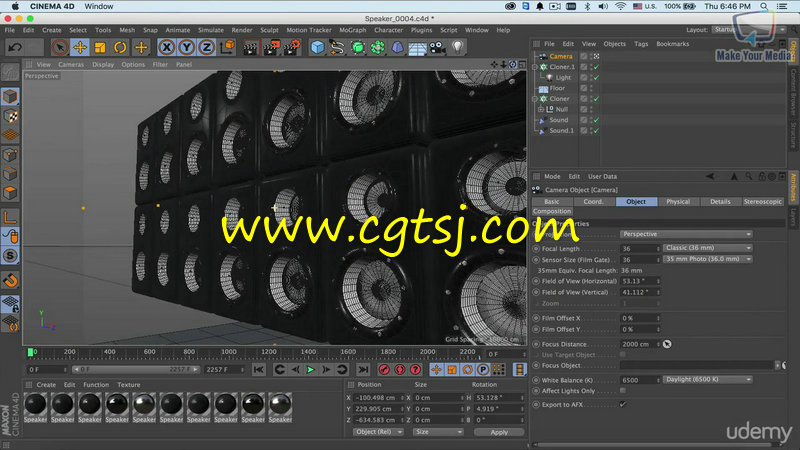Open attribute manager User Data menu
Screen dimensions: 800x450
click(602, 177)
